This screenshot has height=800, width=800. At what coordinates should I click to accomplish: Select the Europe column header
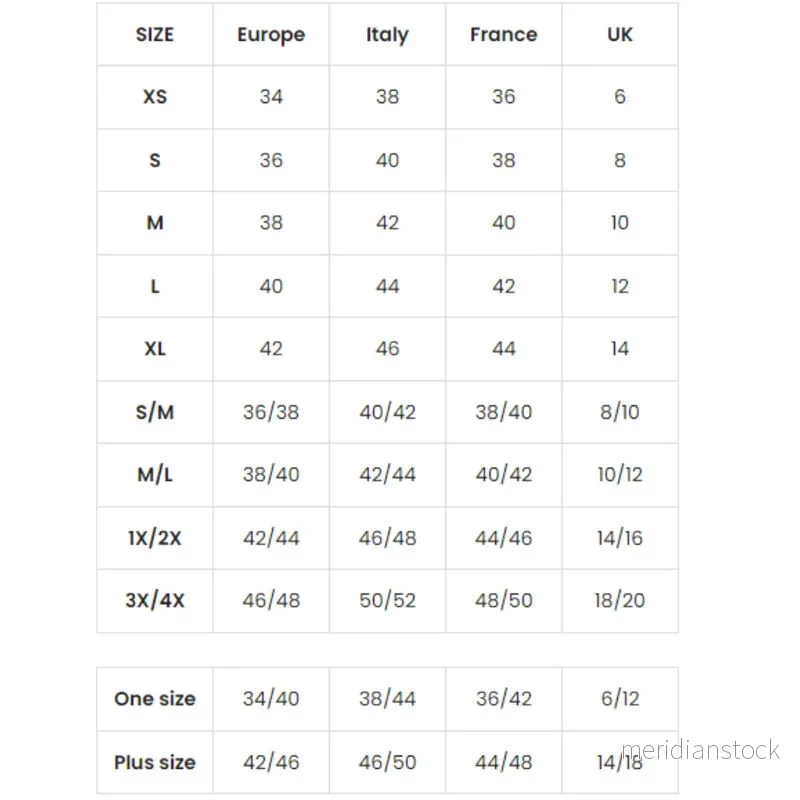point(271,35)
